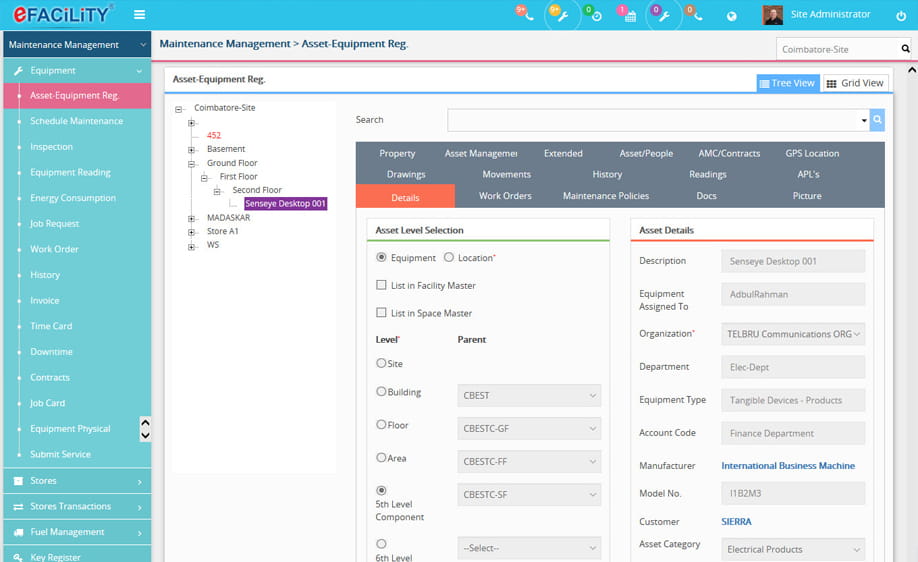Image resolution: width=918 pixels, height=562 pixels.
Task: Check the List in Facility Master box
Action: (381, 285)
